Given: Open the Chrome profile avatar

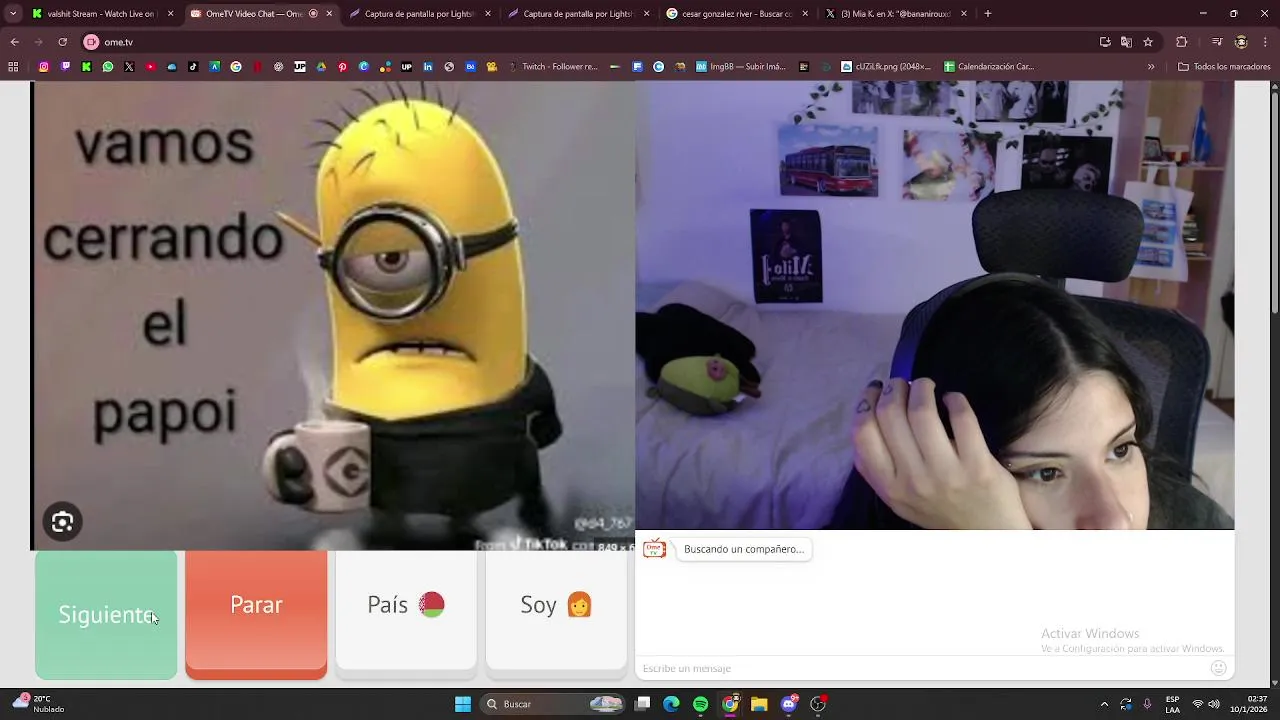Looking at the screenshot, I should (1241, 42).
